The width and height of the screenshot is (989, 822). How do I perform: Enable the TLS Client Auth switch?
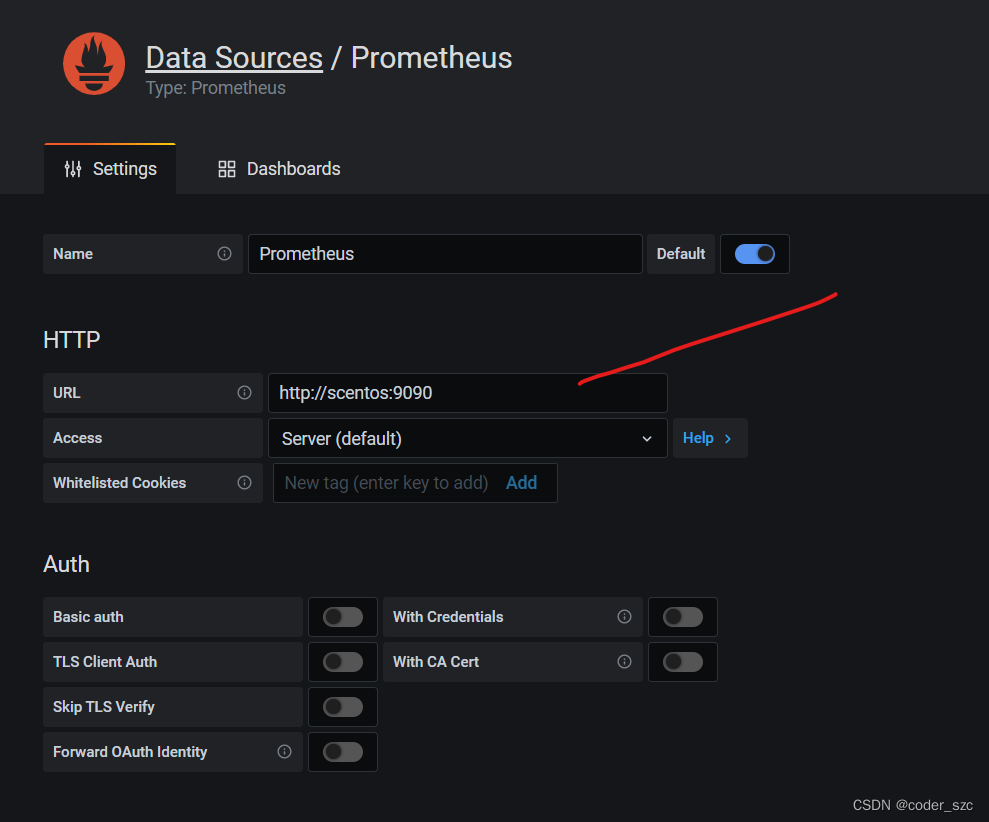click(342, 661)
